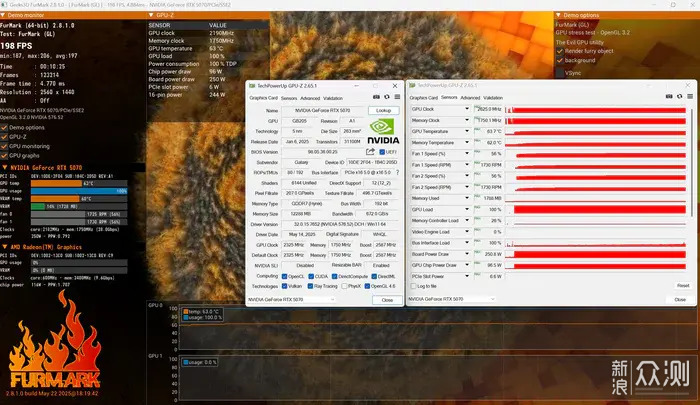700x405 pixels.
Task: Click GPU-Z app icon in Graphics Card window title
Action: point(252,86)
